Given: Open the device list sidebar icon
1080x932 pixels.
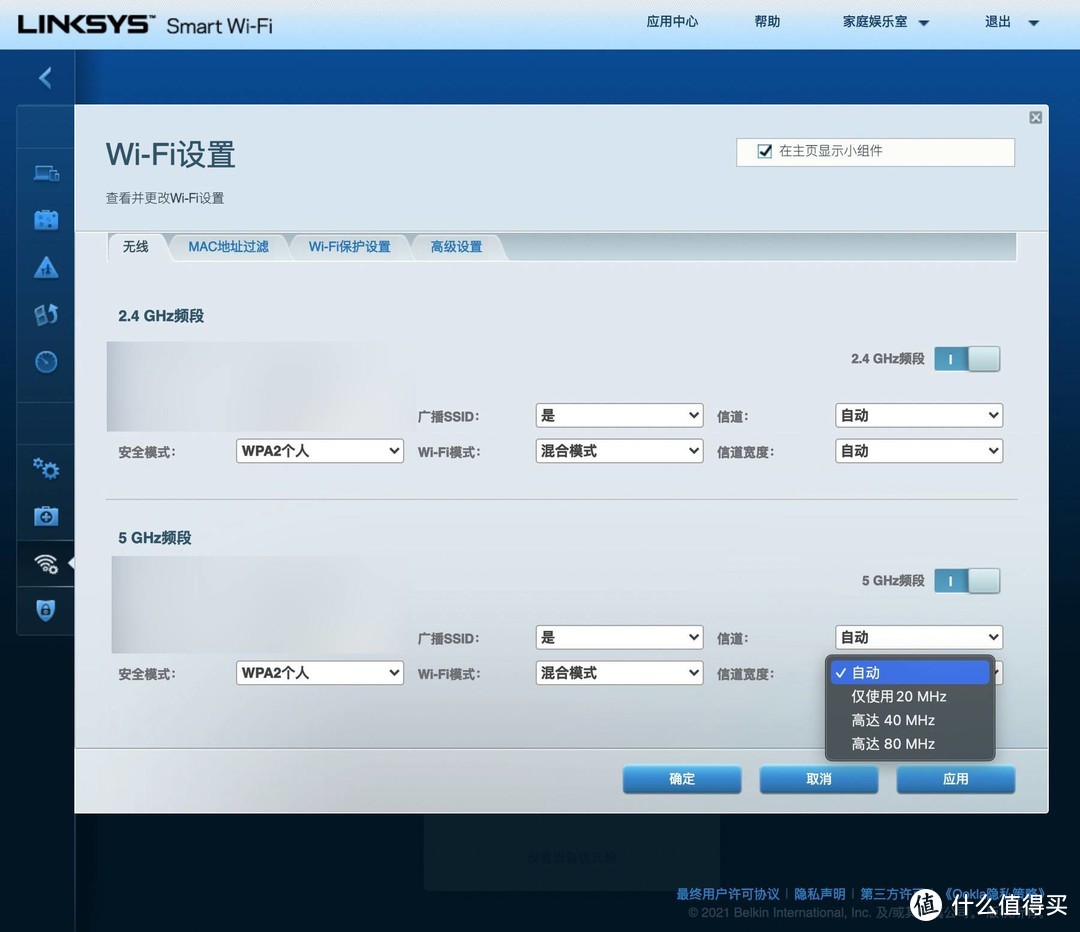Looking at the screenshot, I should (45, 172).
